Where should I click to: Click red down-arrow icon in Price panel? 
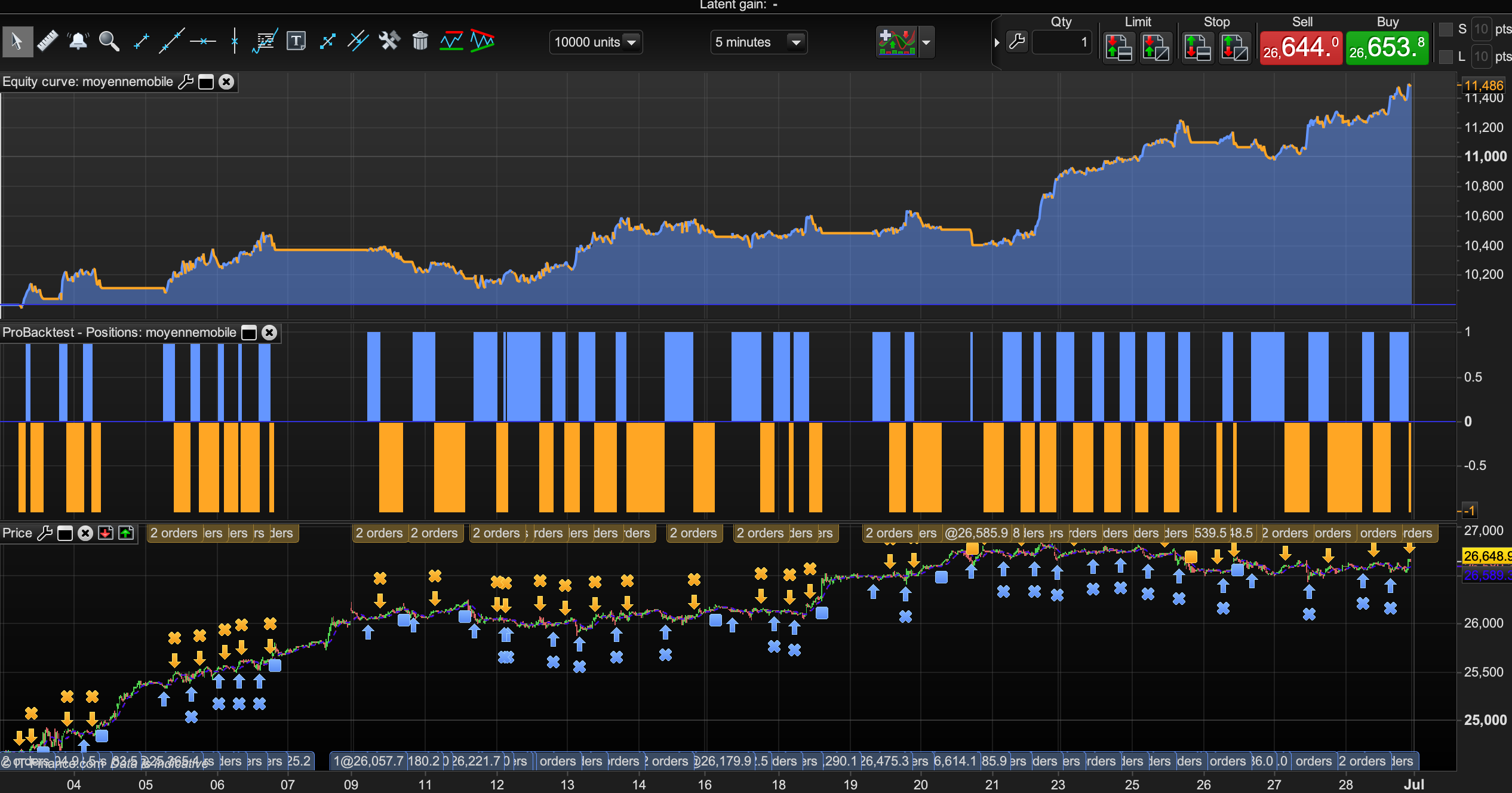pyautogui.click(x=106, y=533)
